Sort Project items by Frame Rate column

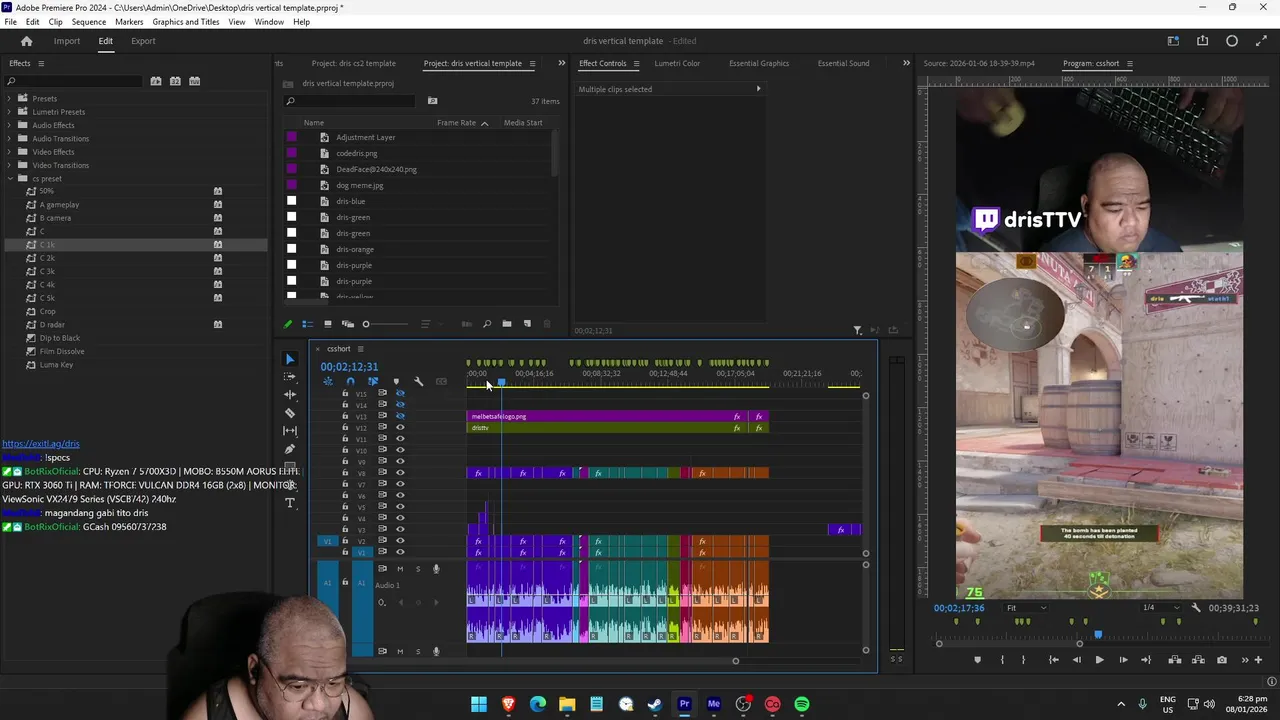pos(456,123)
